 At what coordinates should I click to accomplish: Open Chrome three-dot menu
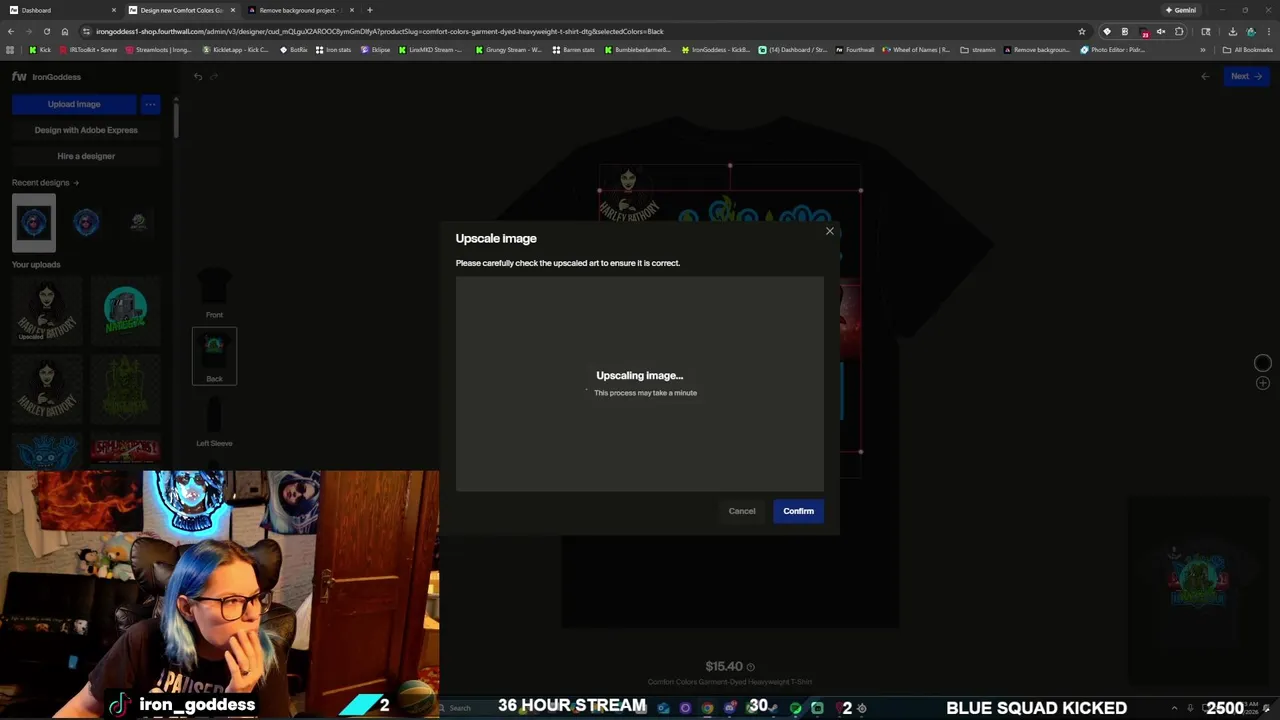[x=1269, y=31]
